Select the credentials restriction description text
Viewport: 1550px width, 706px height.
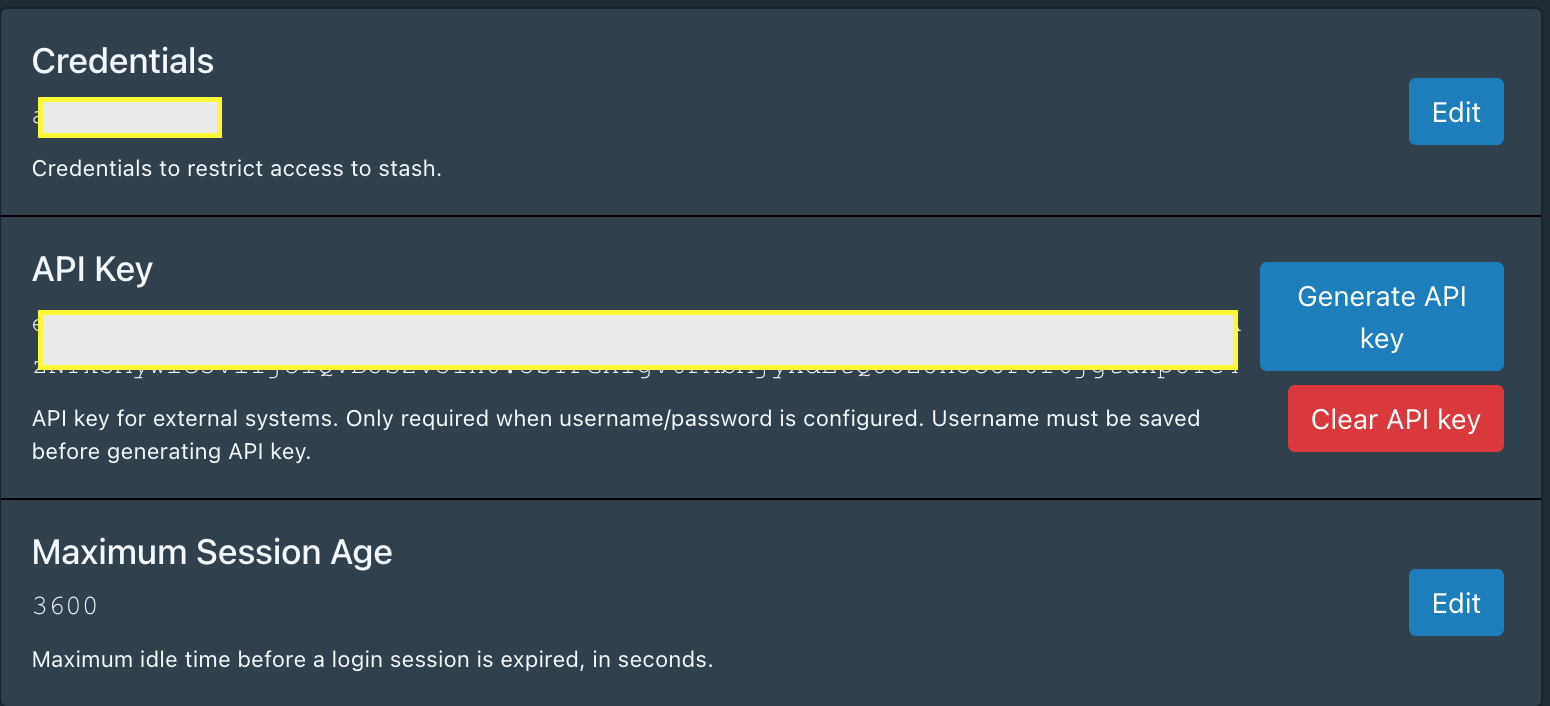click(237, 168)
